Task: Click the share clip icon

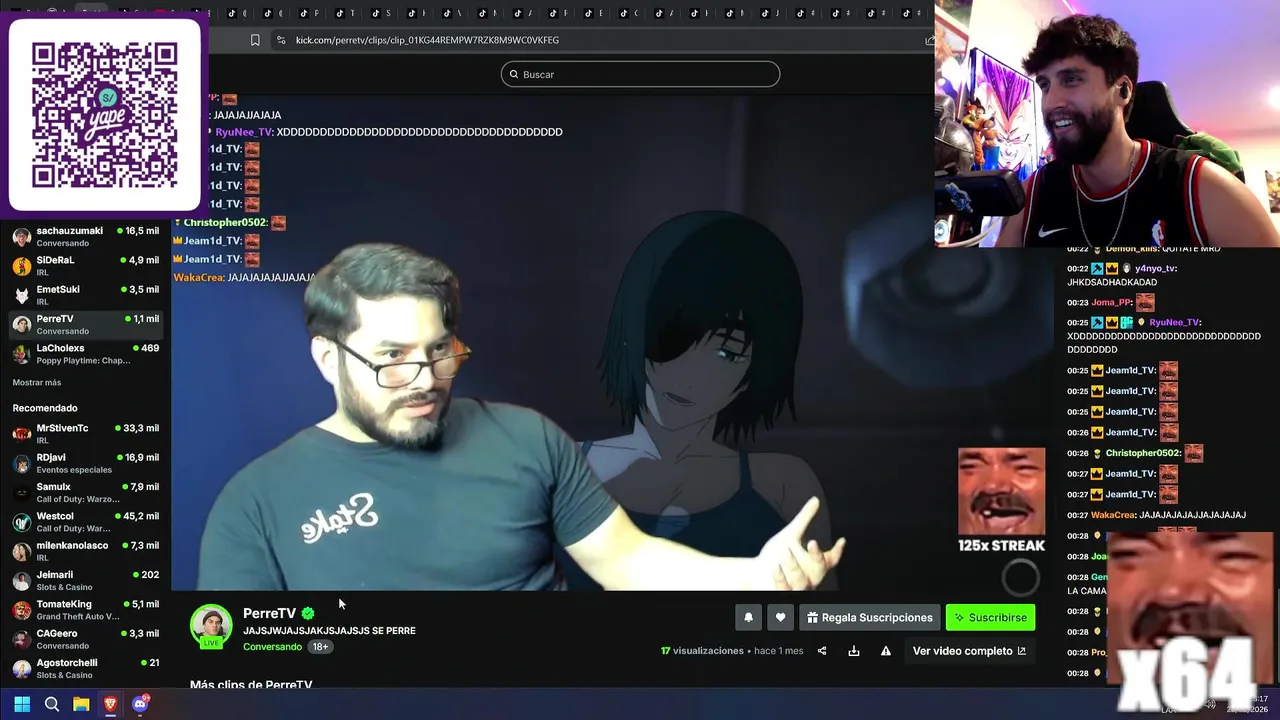Action: [822, 651]
